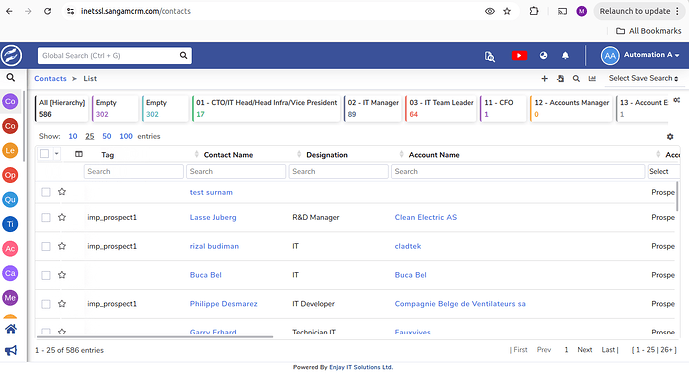Show 100 entries per page
Screen dimensions: 689x373
(126, 136)
